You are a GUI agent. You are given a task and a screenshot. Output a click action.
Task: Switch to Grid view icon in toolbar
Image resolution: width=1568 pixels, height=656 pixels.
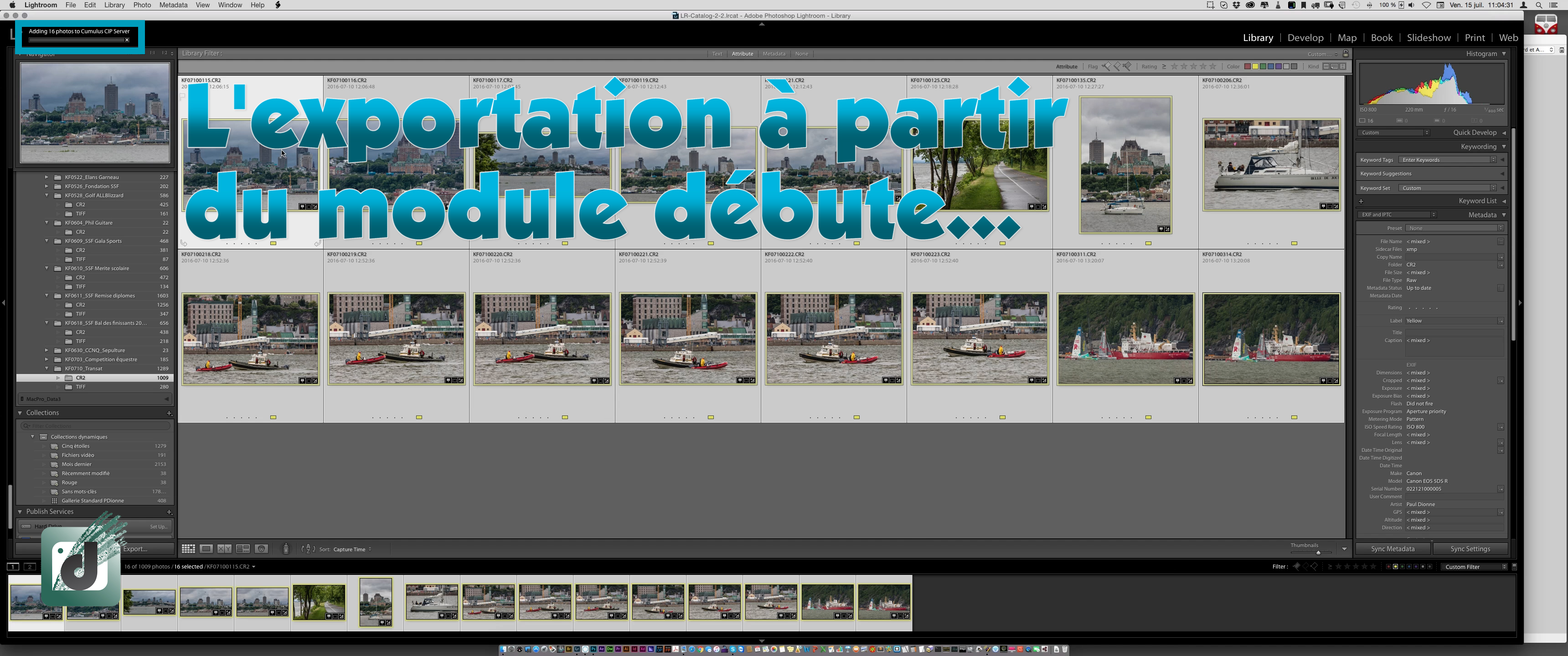(188, 549)
